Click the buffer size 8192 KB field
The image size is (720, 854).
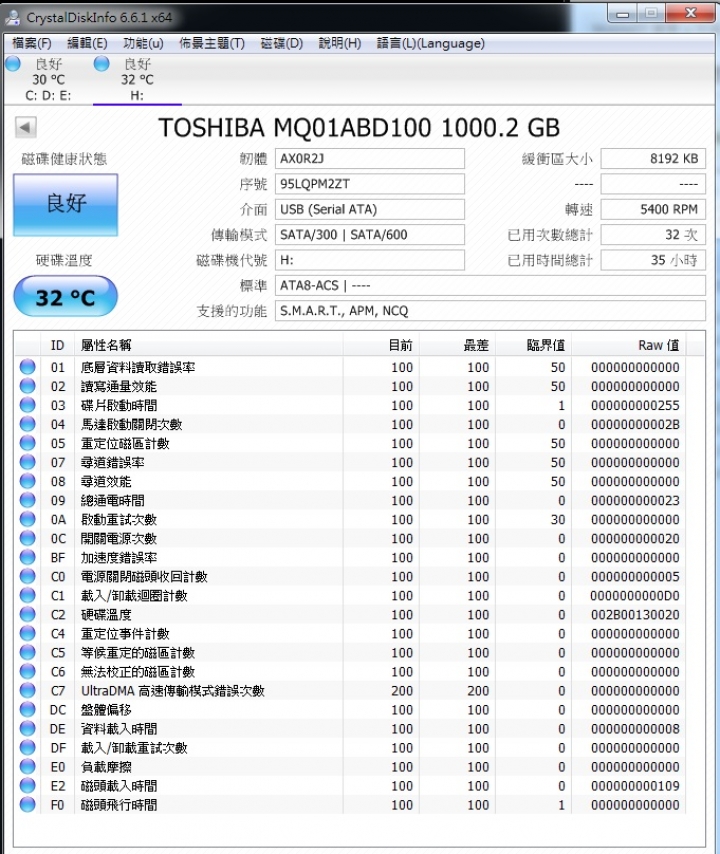(x=653, y=158)
